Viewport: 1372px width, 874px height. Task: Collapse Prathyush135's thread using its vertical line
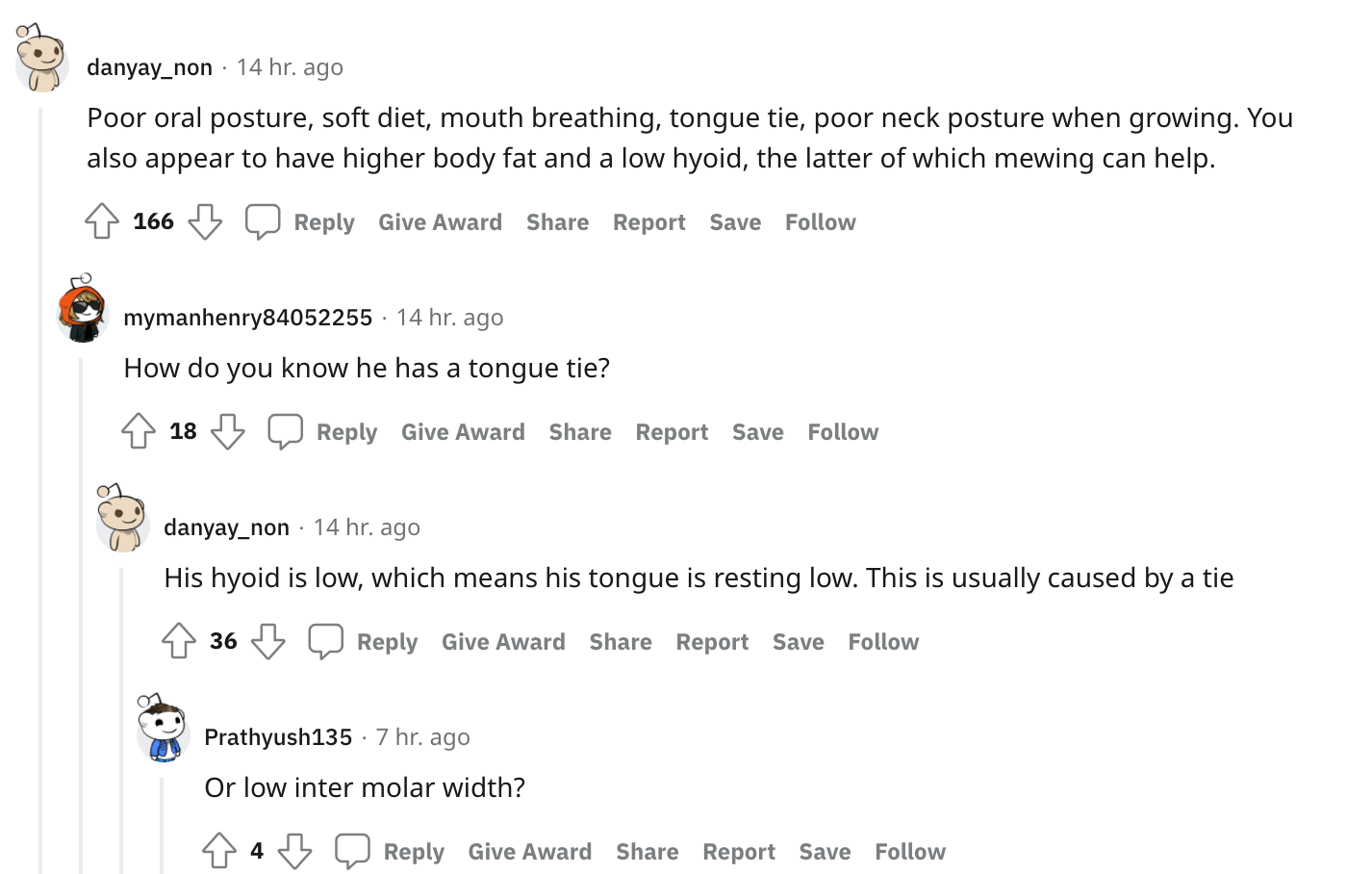click(162, 826)
